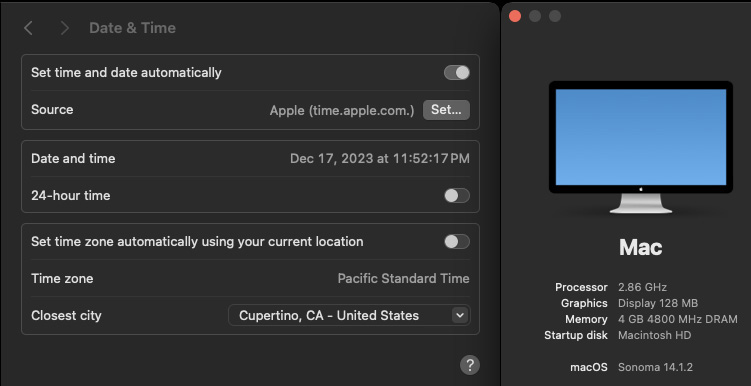Click the Pacific Standard Time value
This screenshot has height=386, width=751.
click(x=403, y=278)
